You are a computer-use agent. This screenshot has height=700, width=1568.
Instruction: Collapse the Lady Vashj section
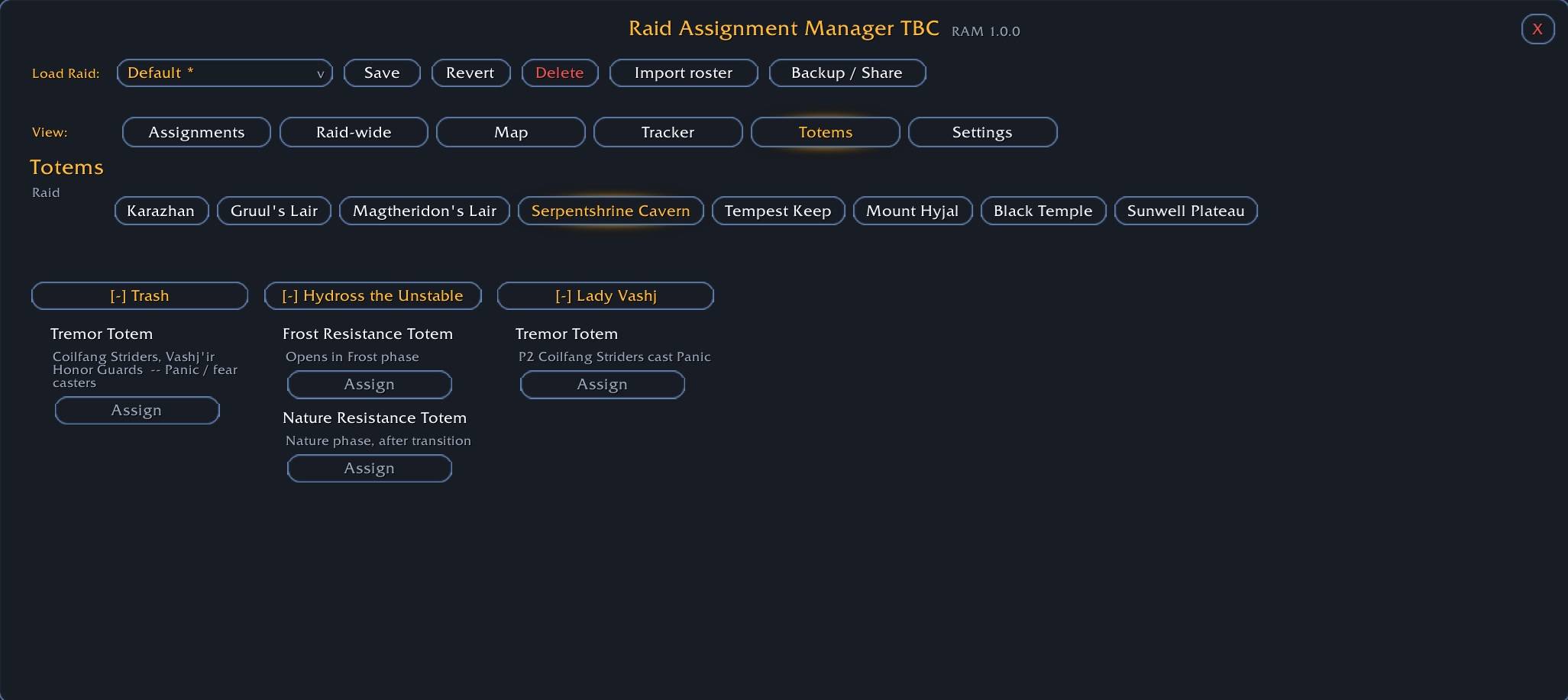pos(606,296)
